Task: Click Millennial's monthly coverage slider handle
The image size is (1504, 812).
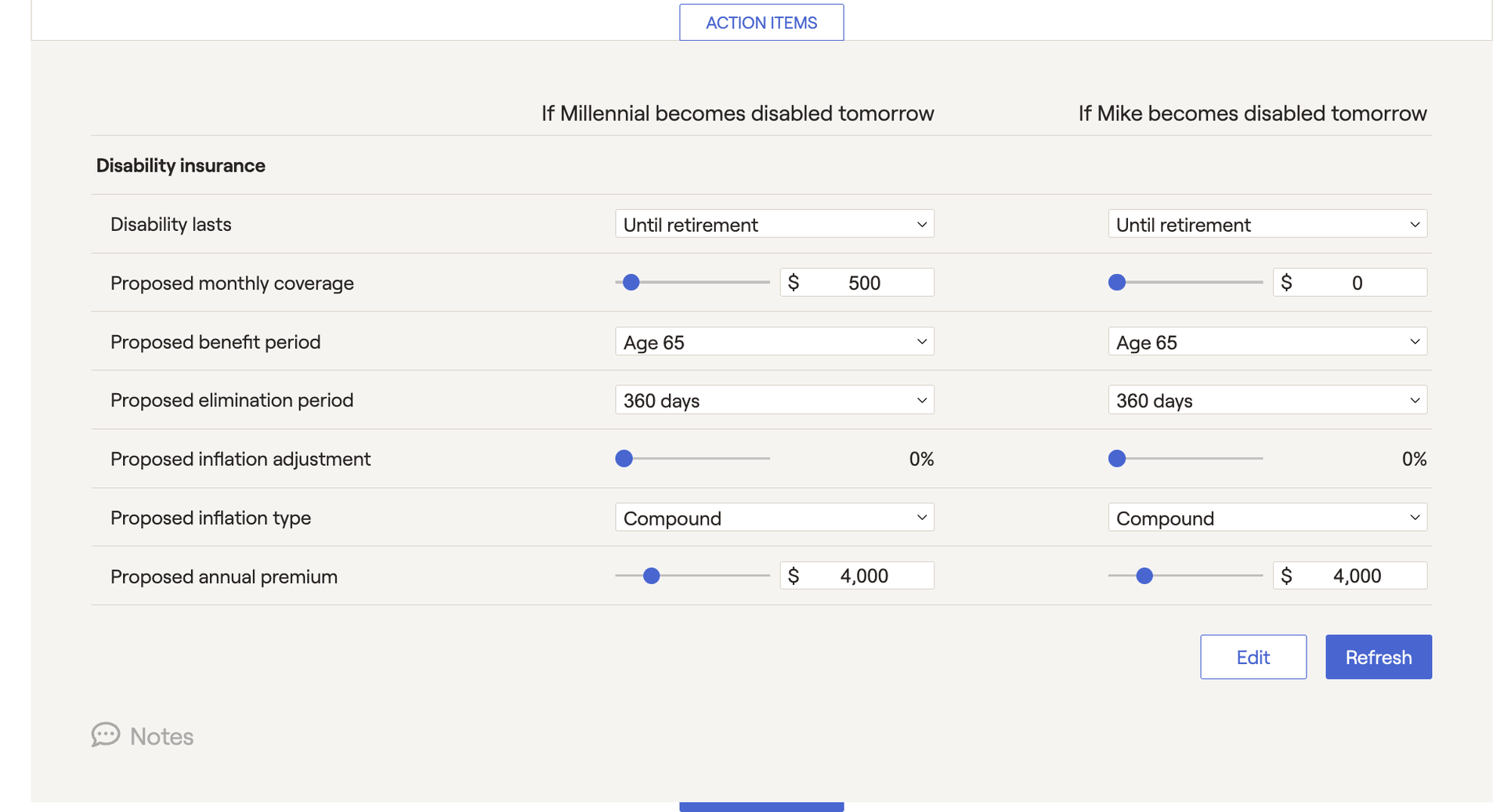Action: pos(631,282)
